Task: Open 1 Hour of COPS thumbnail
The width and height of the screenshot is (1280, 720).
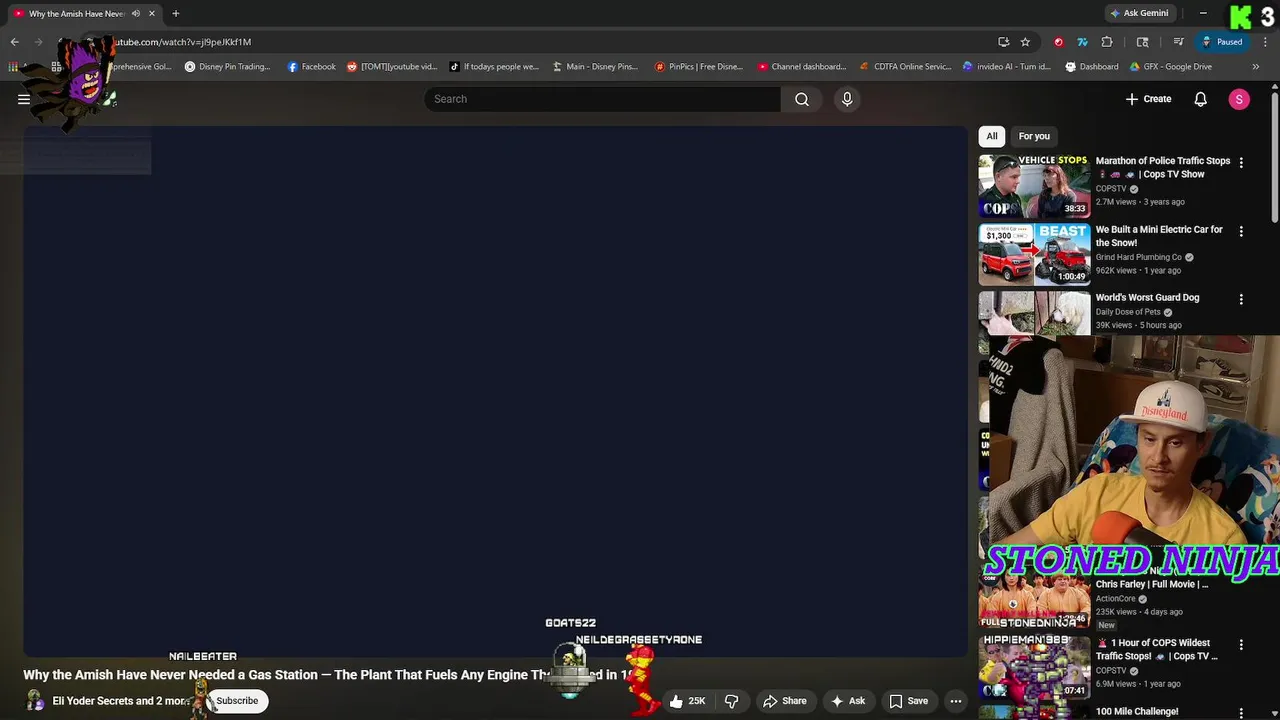Action: (1034, 668)
